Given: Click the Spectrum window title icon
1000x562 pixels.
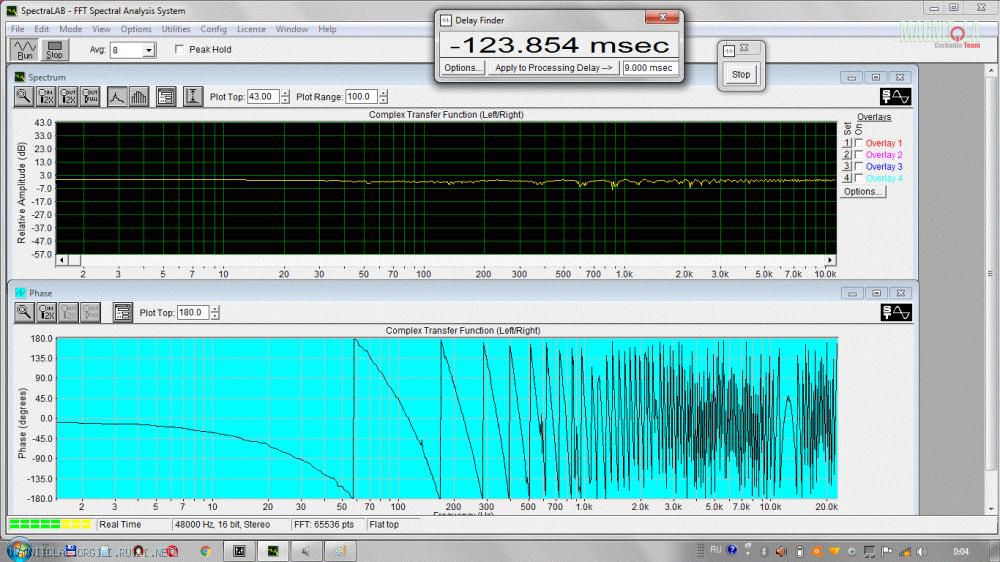Looking at the screenshot, I should pos(20,77).
